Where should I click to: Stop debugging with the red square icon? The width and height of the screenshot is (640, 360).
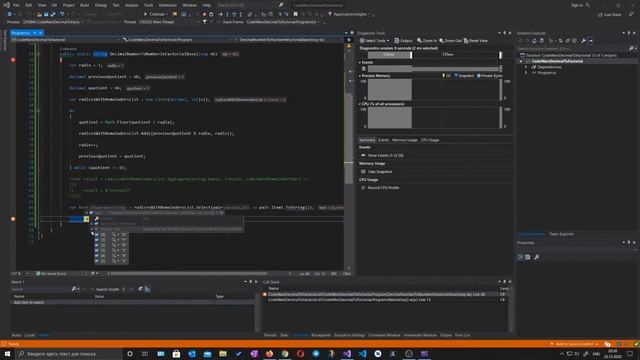(204, 14)
